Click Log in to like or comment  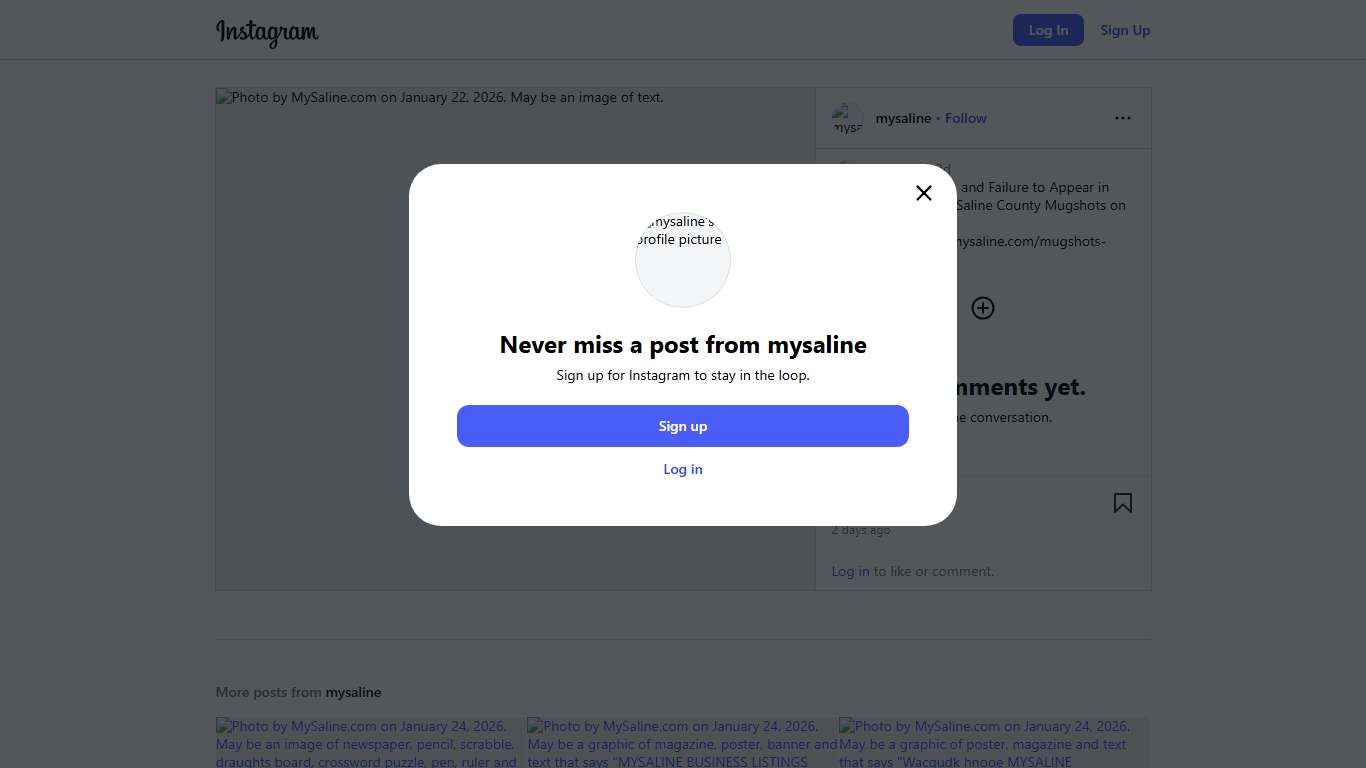click(x=850, y=571)
